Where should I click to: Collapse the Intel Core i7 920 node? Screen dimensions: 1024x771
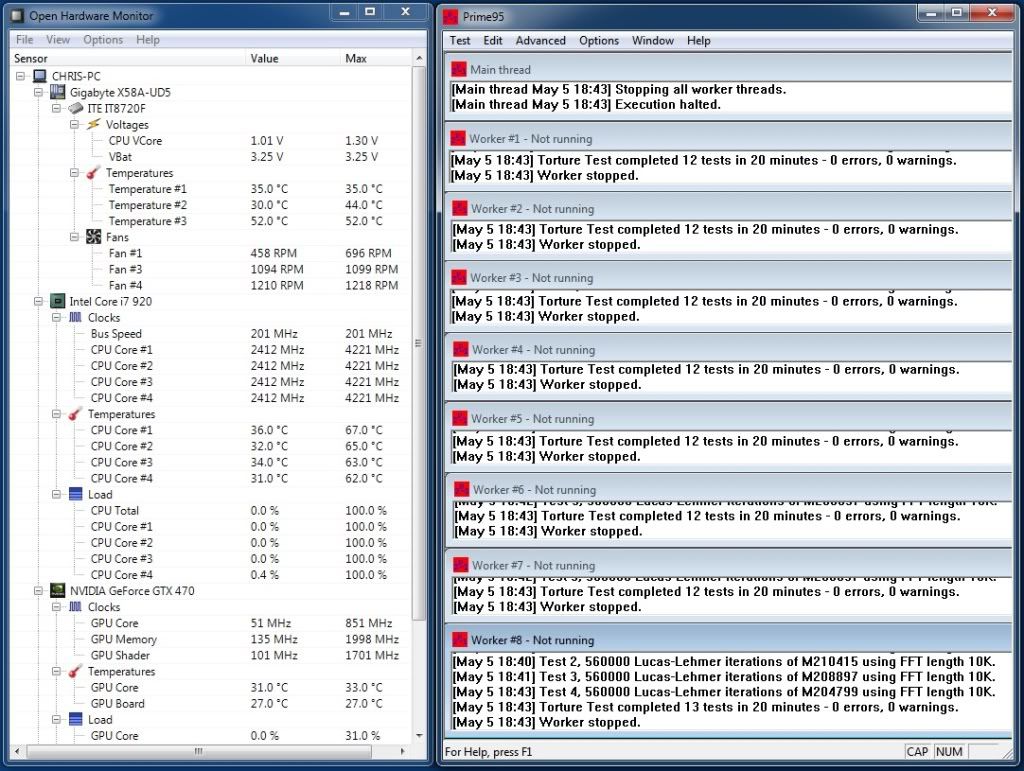click(x=40, y=301)
